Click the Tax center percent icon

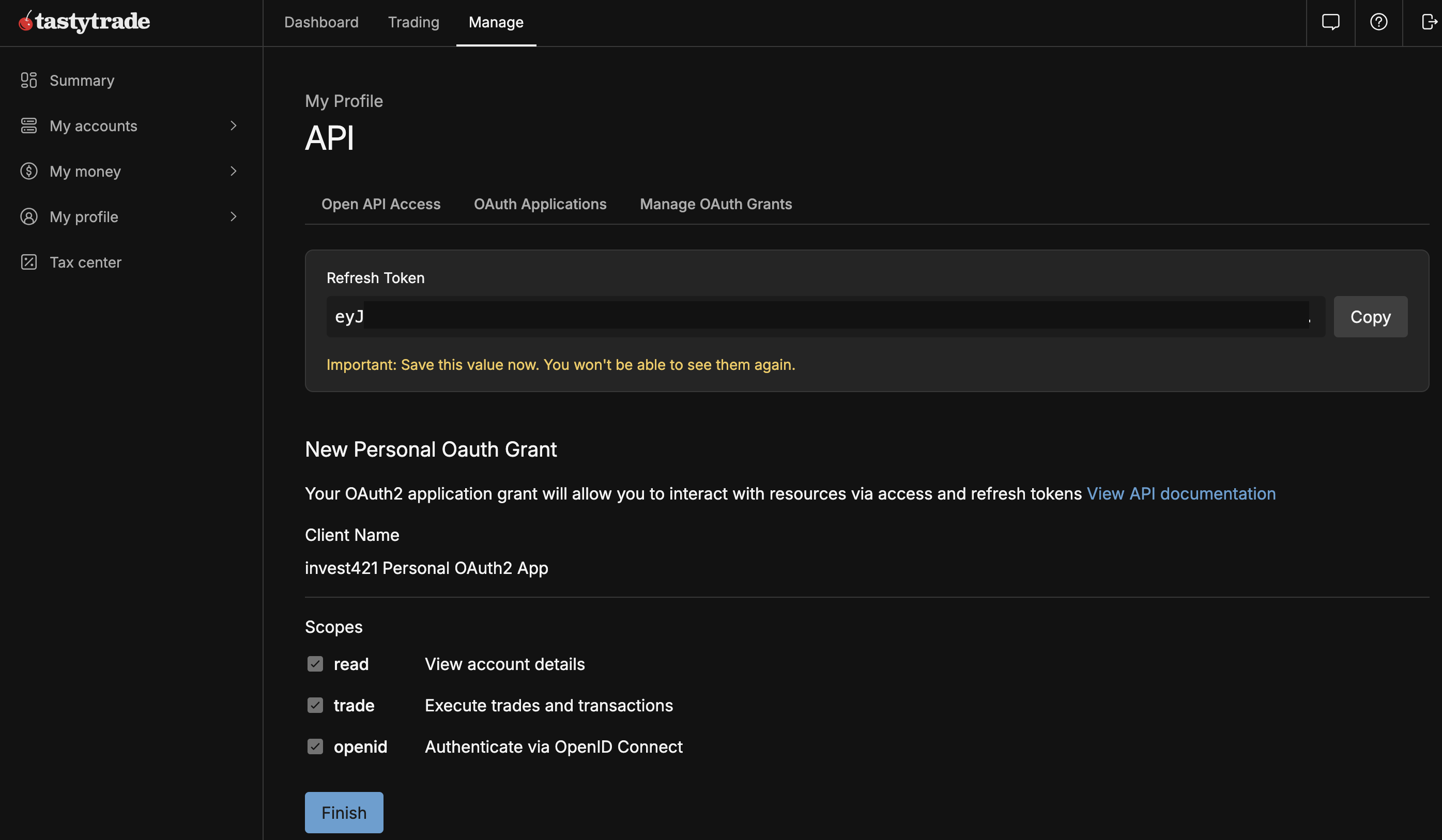(x=28, y=262)
